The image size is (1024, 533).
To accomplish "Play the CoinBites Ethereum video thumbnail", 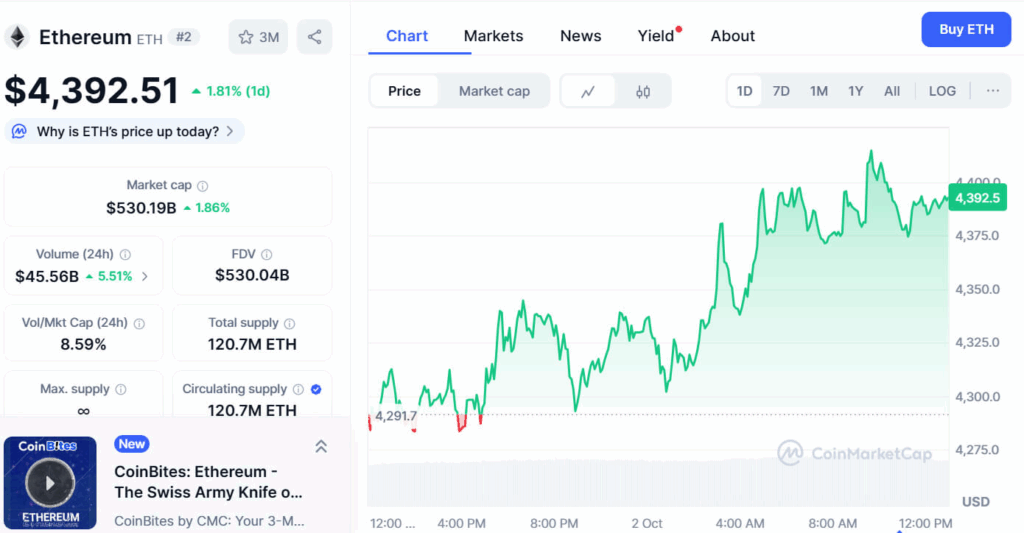I will (x=50, y=483).
